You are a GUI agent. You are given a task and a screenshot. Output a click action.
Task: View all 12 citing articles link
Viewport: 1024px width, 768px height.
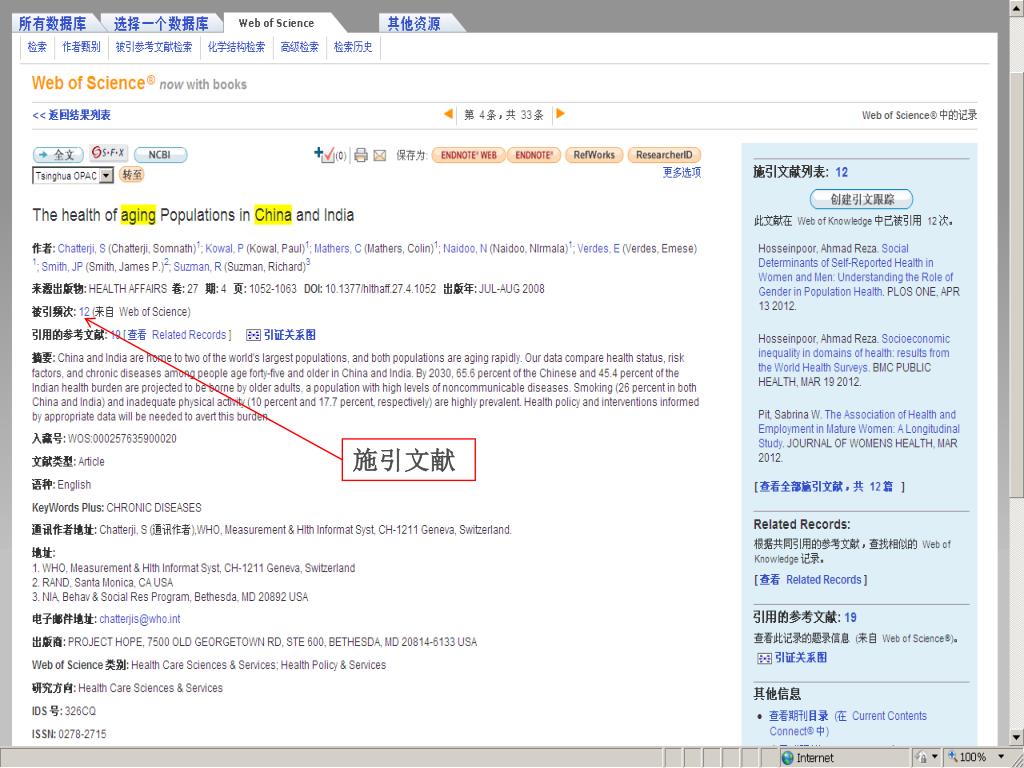coord(826,487)
